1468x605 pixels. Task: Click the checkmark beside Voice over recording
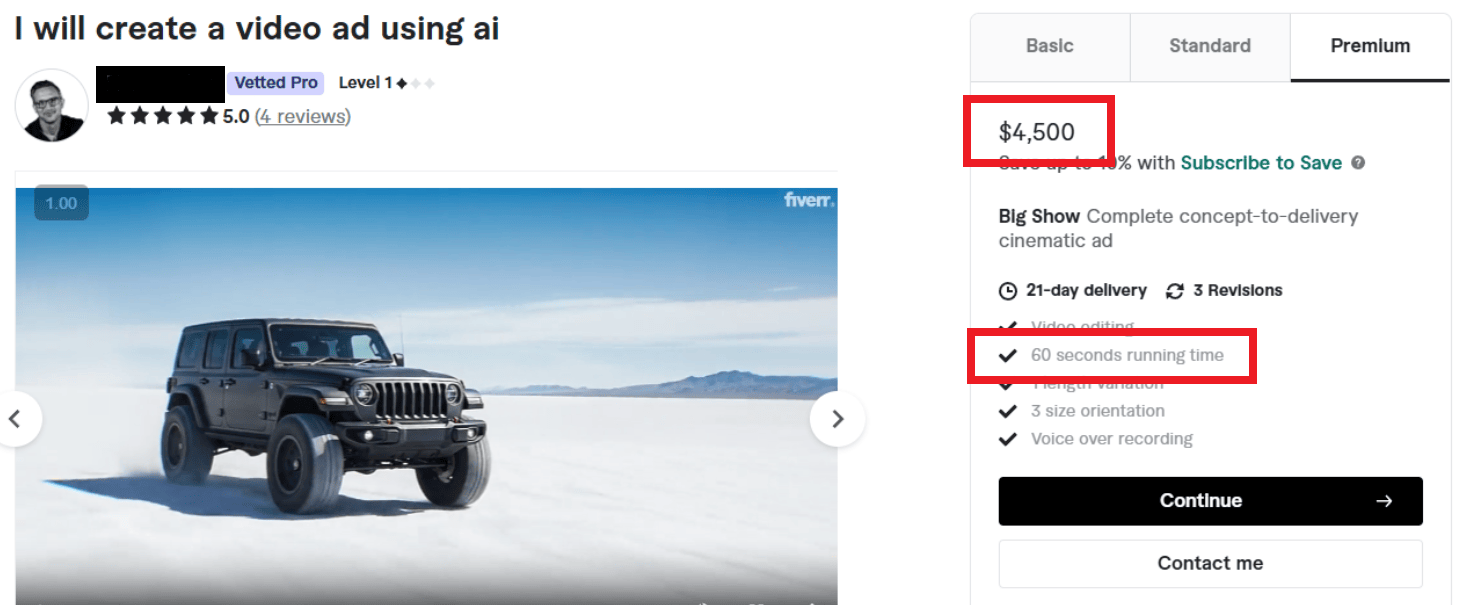(x=1008, y=439)
